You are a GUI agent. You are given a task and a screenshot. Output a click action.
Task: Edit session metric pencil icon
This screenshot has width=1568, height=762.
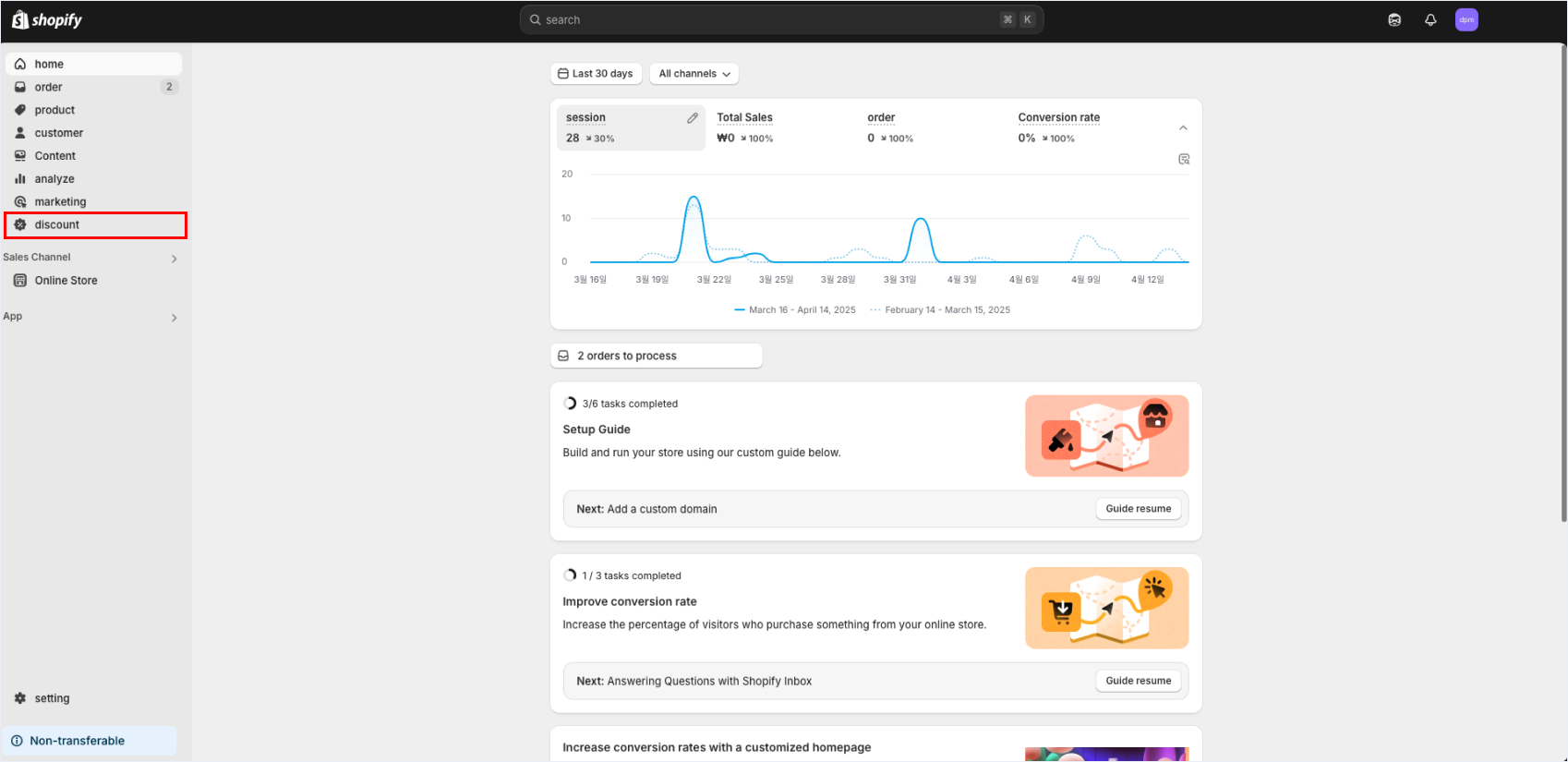(x=693, y=118)
